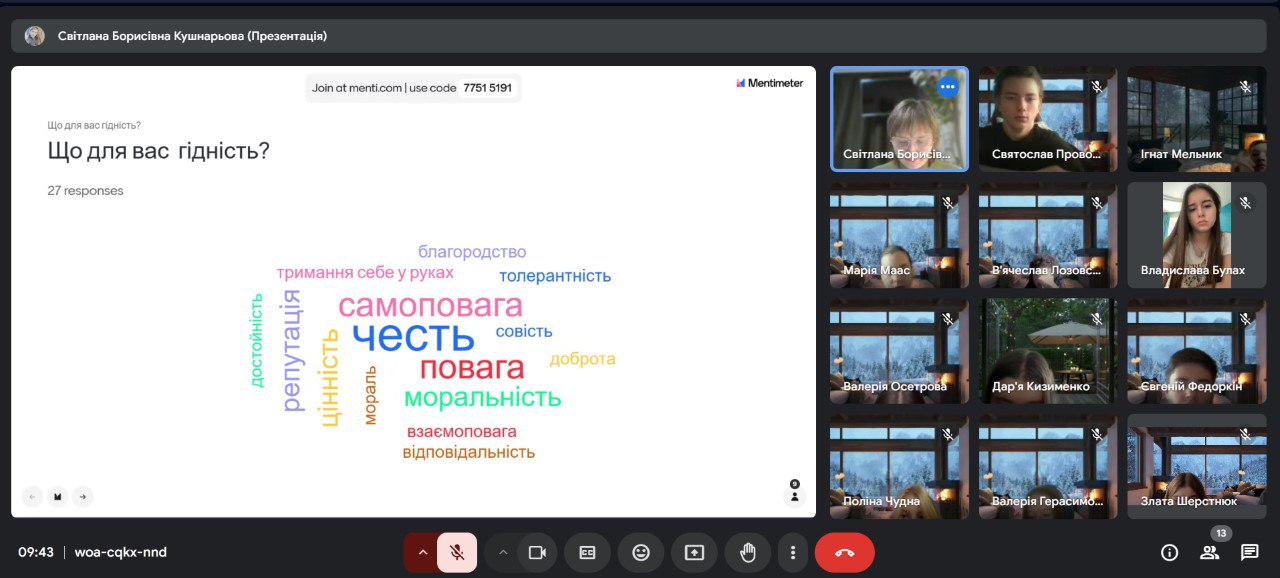Raise your hand
Image resolution: width=1280 pixels, height=578 pixels.
747,552
